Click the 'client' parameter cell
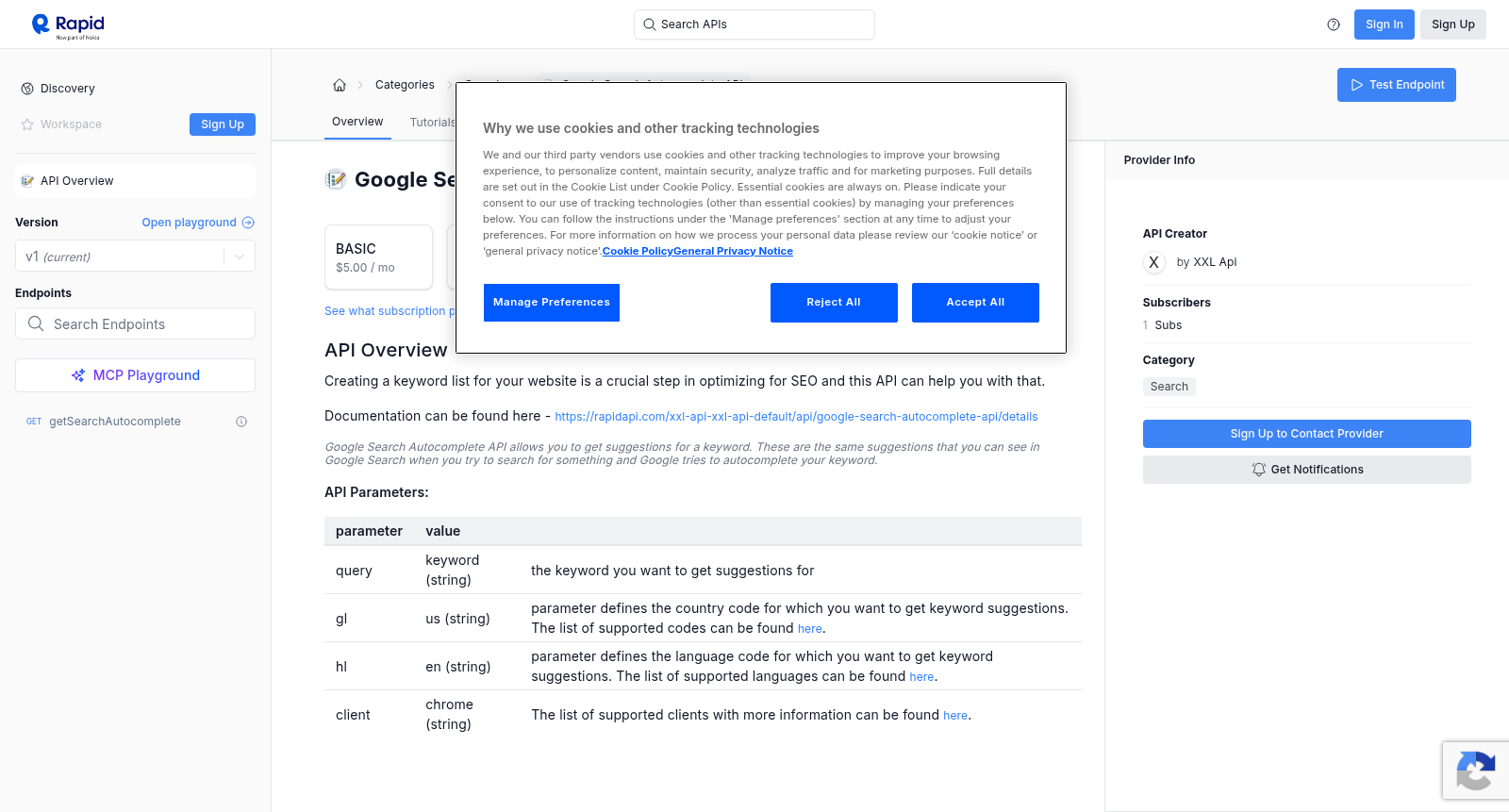This screenshot has height=812, width=1509. 353,715
